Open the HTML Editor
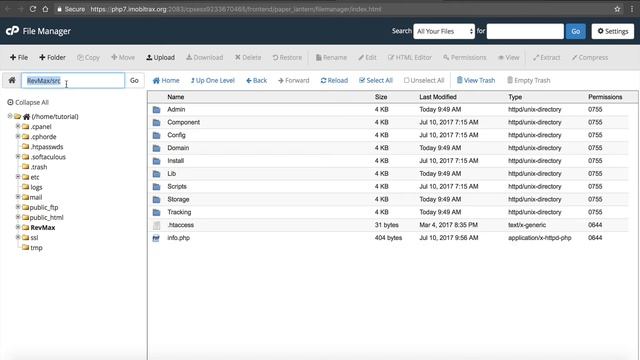Screen dimensions: 640x360 pos(410,58)
